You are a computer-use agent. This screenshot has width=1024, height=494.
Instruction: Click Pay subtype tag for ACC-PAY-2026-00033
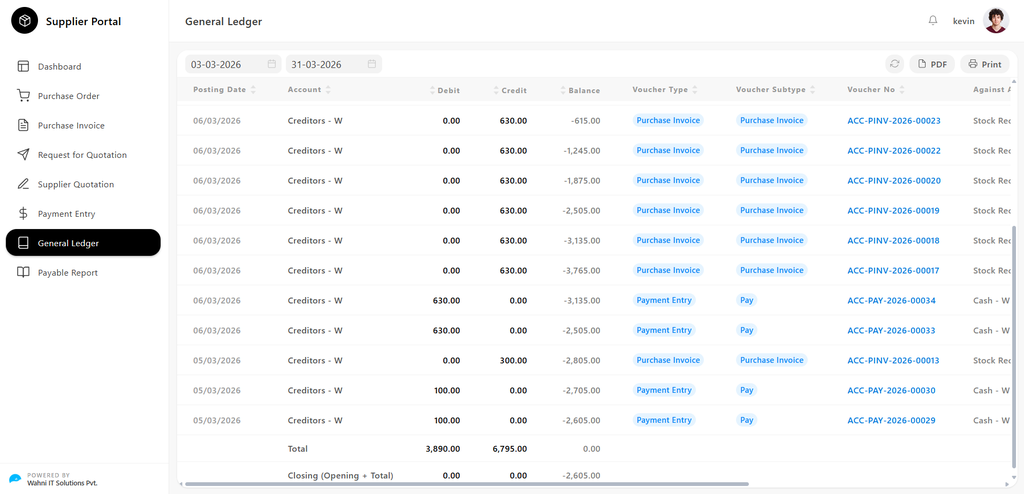click(747, 331)
